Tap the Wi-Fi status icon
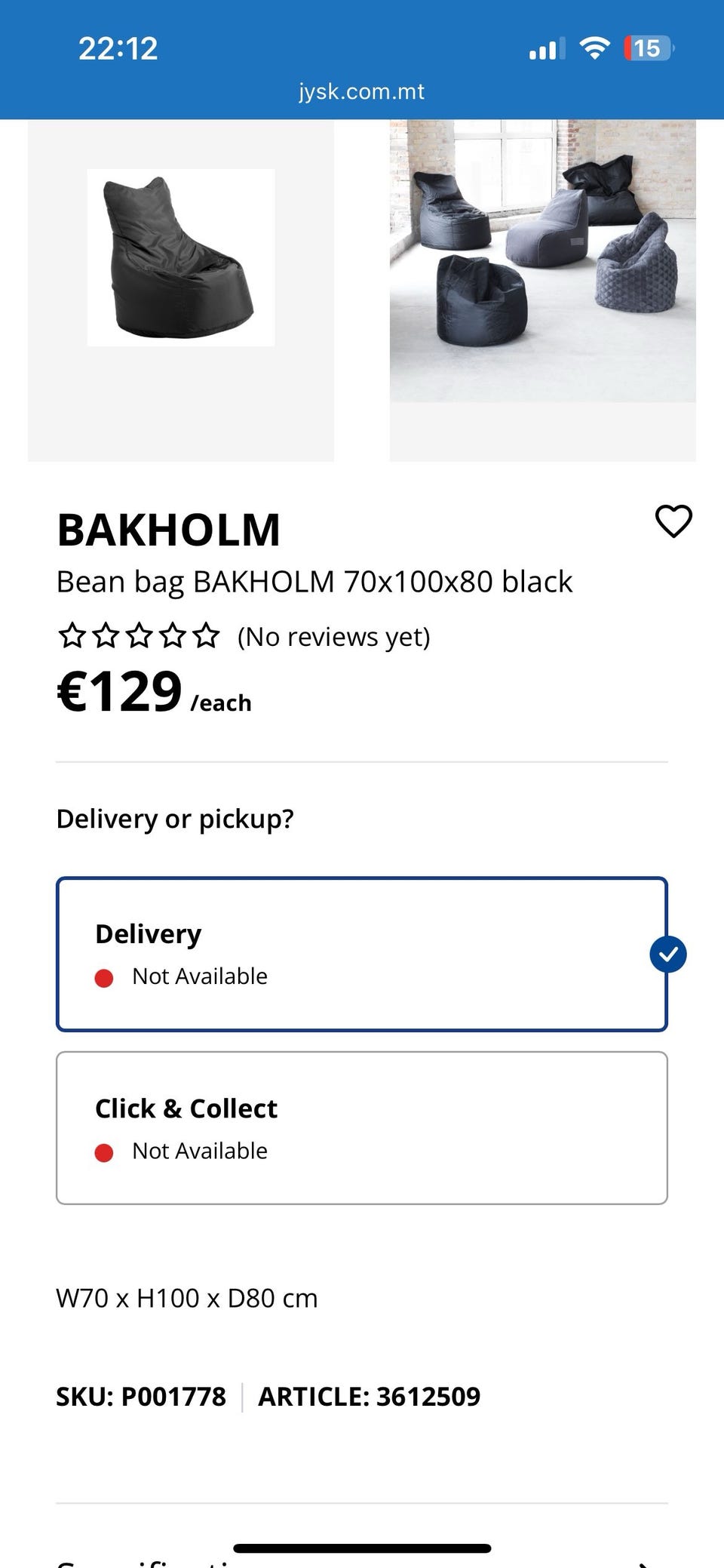The image size is (724, 1568). [x=594, y=49]
